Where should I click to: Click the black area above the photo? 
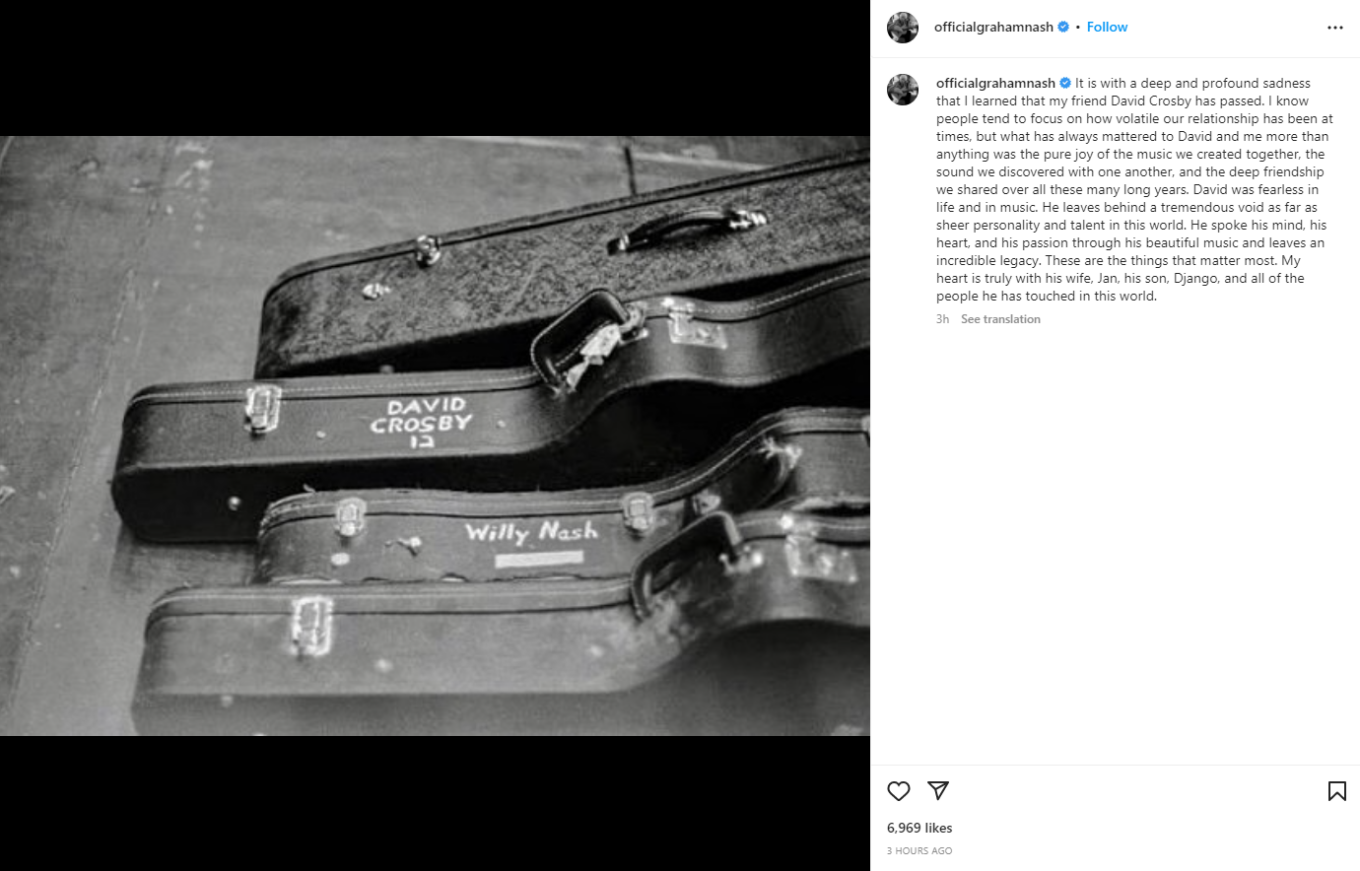(x=435, y=68)
